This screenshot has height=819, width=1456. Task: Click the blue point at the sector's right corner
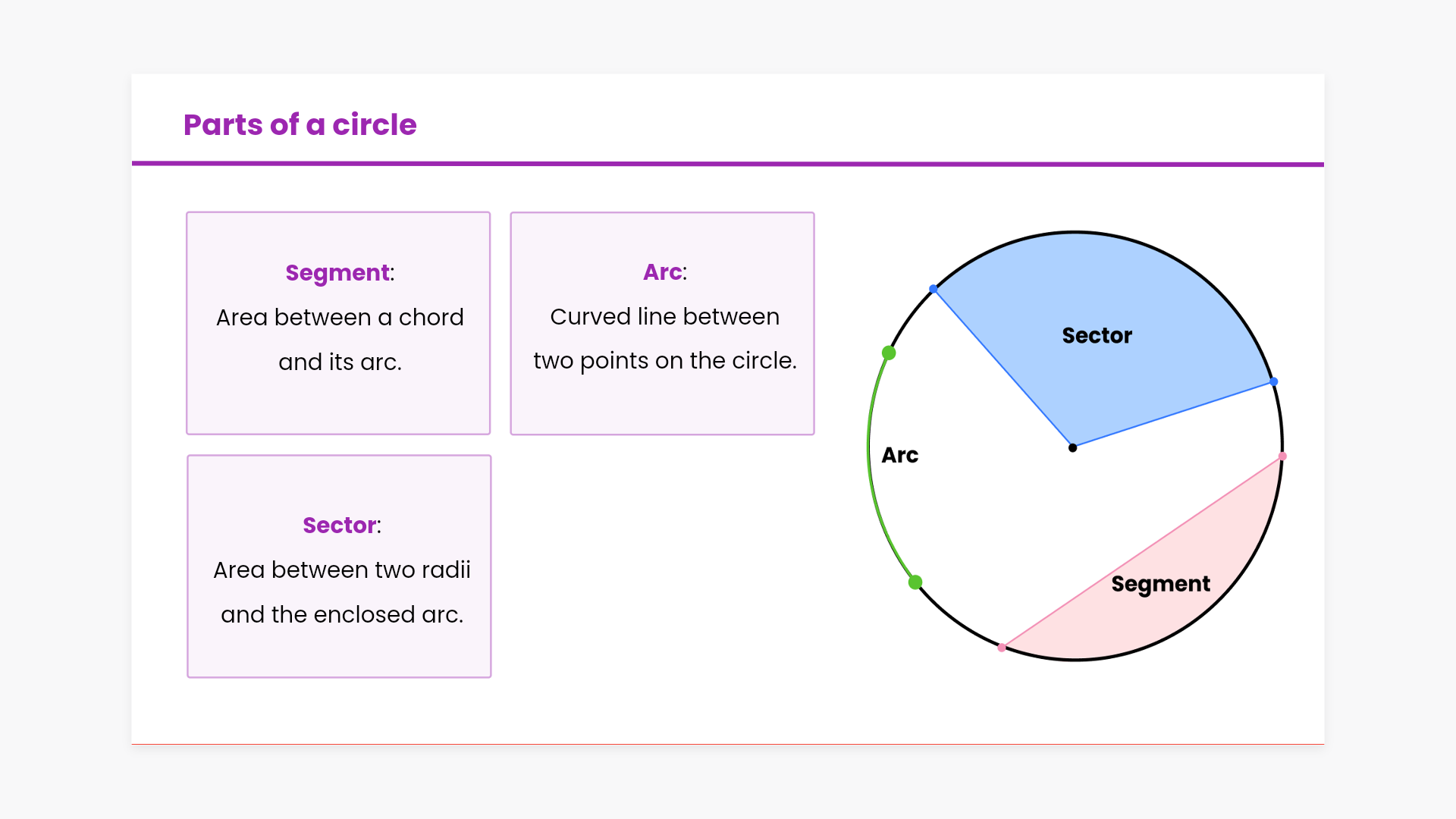(x=1274, y=381)
